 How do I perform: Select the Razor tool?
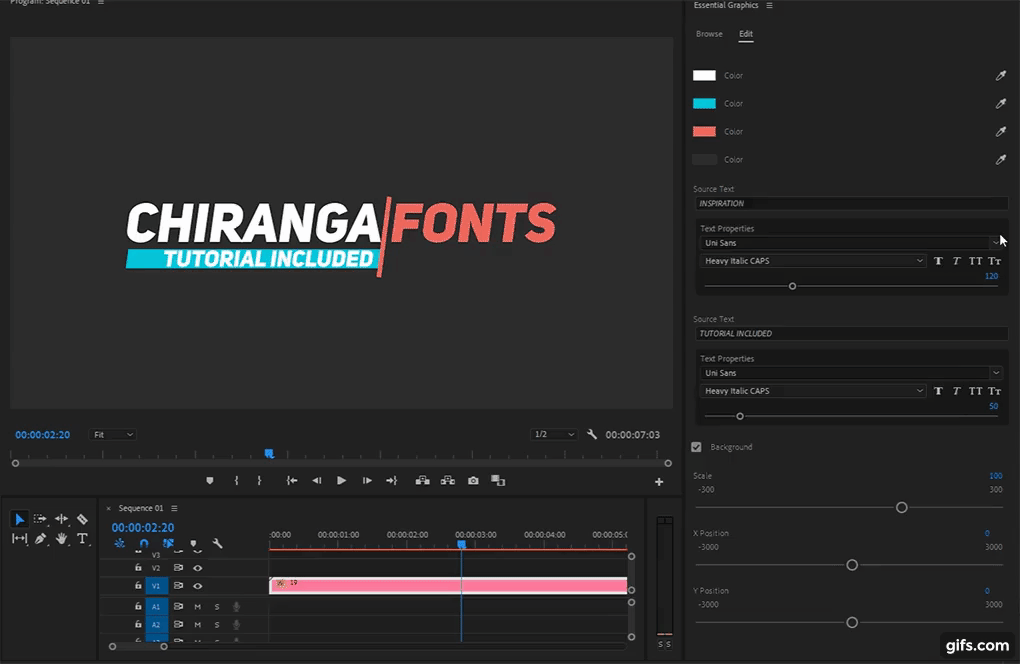(x=83, y=519)
